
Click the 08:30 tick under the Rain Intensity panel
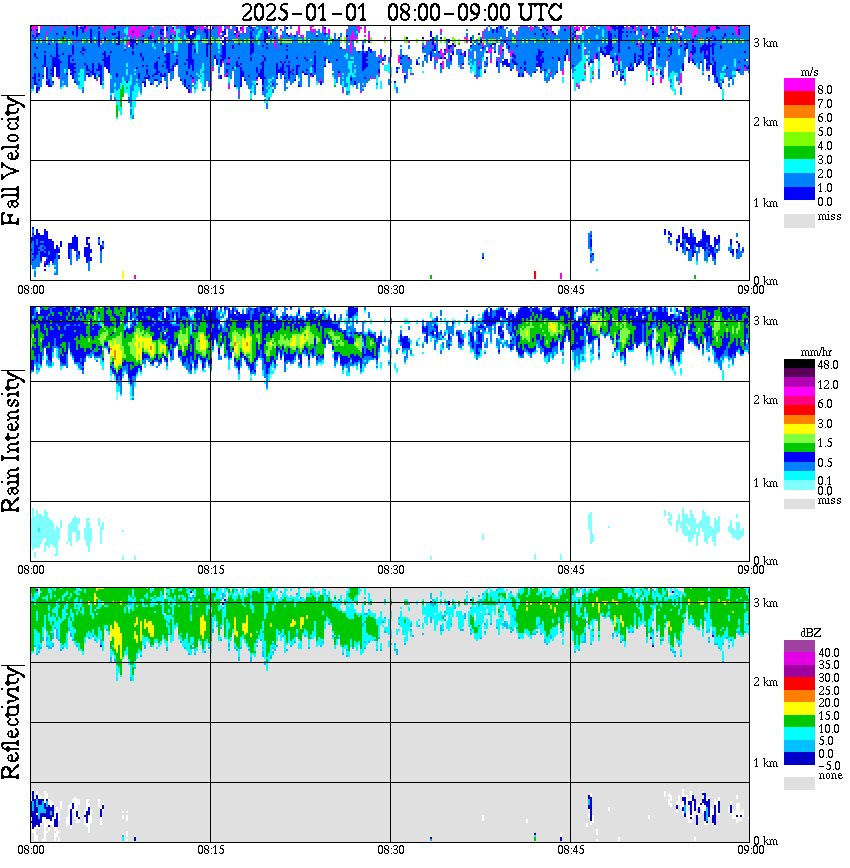pyautogui.click(x=391, y=570)
